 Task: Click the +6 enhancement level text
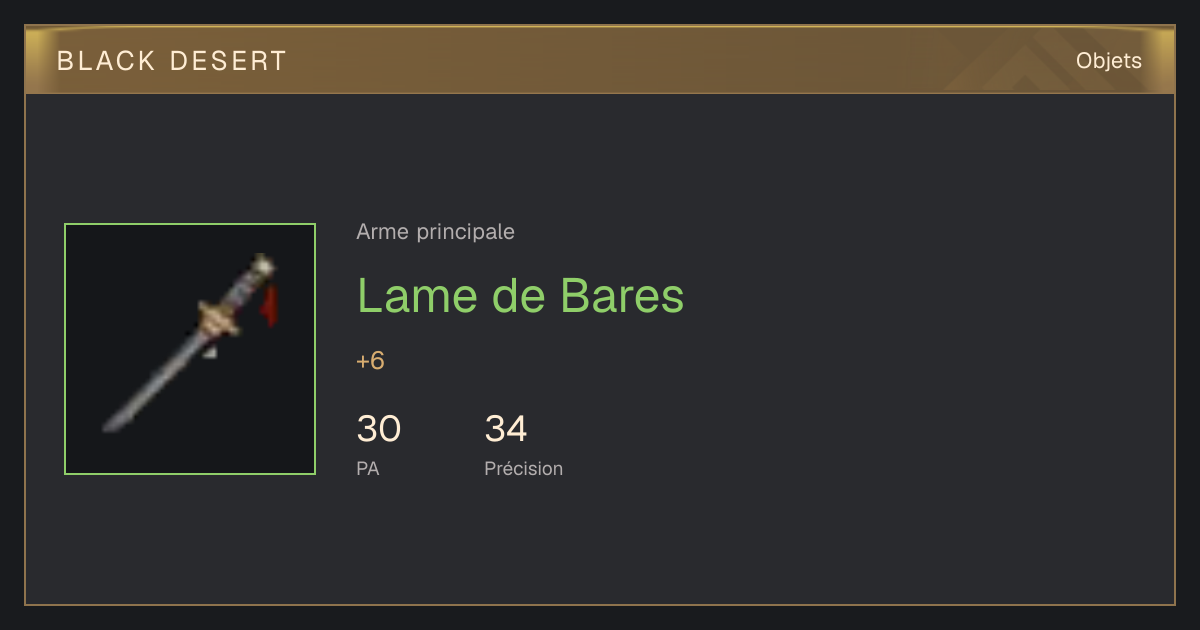[371, 361]
